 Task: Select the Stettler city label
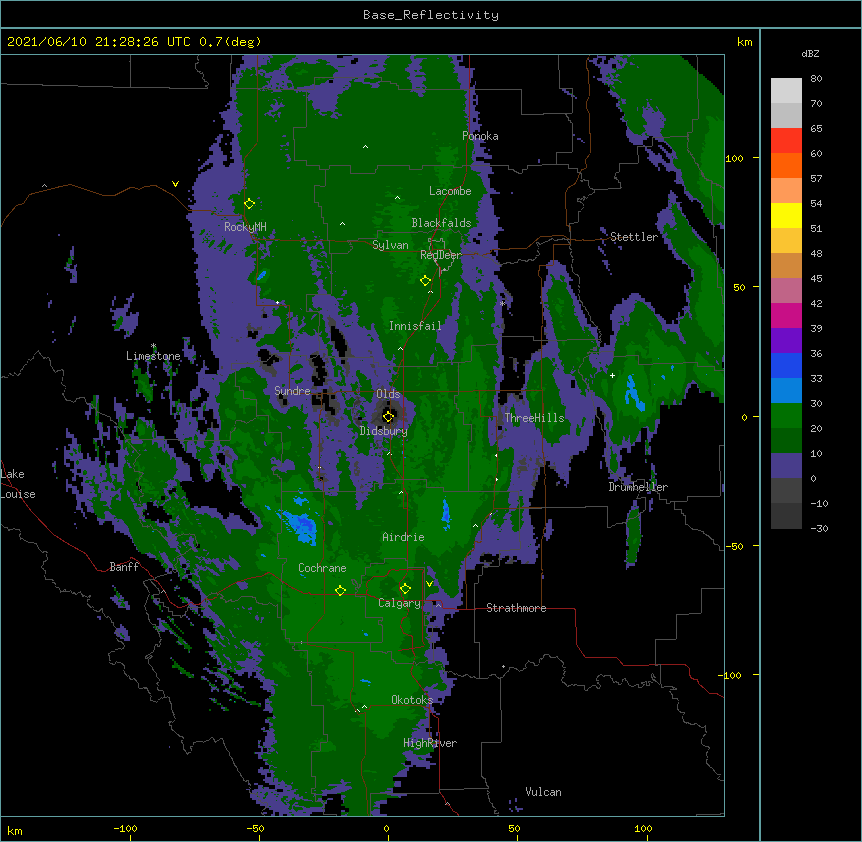point(634,237)
